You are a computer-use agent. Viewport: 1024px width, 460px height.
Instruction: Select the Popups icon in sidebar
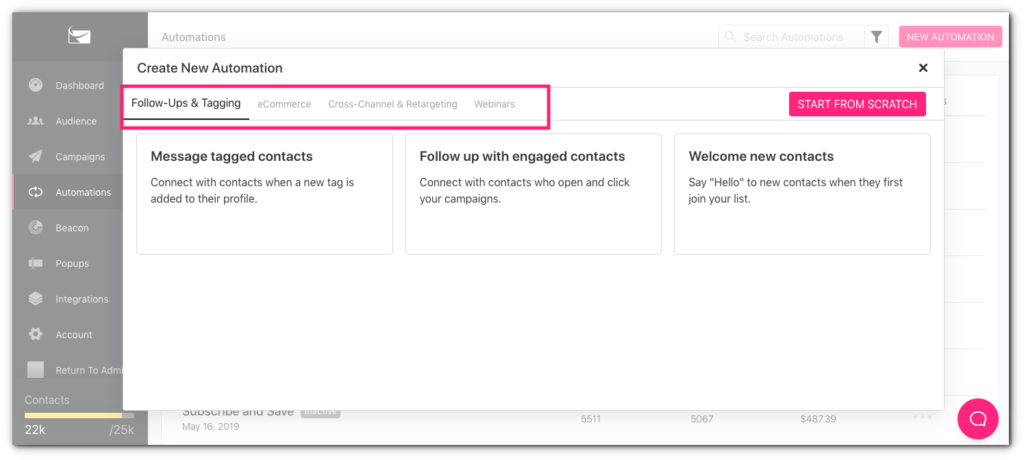(36, 263)
